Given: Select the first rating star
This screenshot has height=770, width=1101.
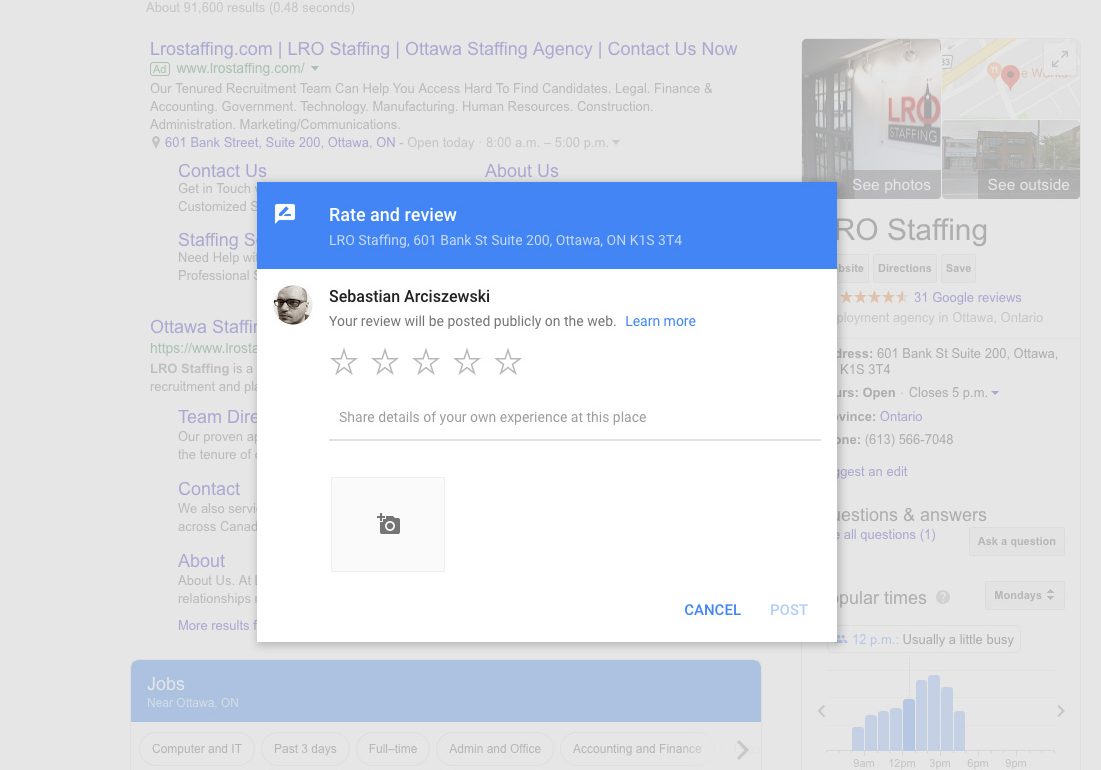Looking at the screenshot, I should point(344,362).
